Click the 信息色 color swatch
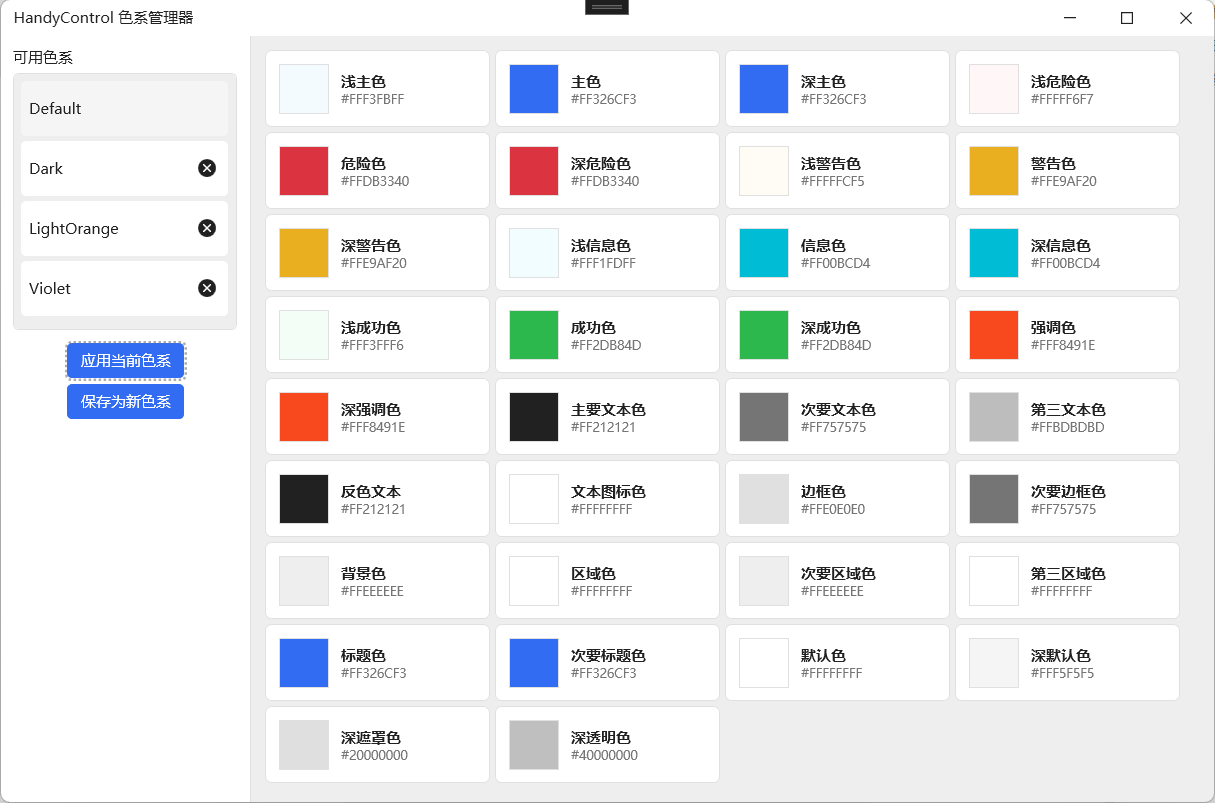 tap(763, 252)
